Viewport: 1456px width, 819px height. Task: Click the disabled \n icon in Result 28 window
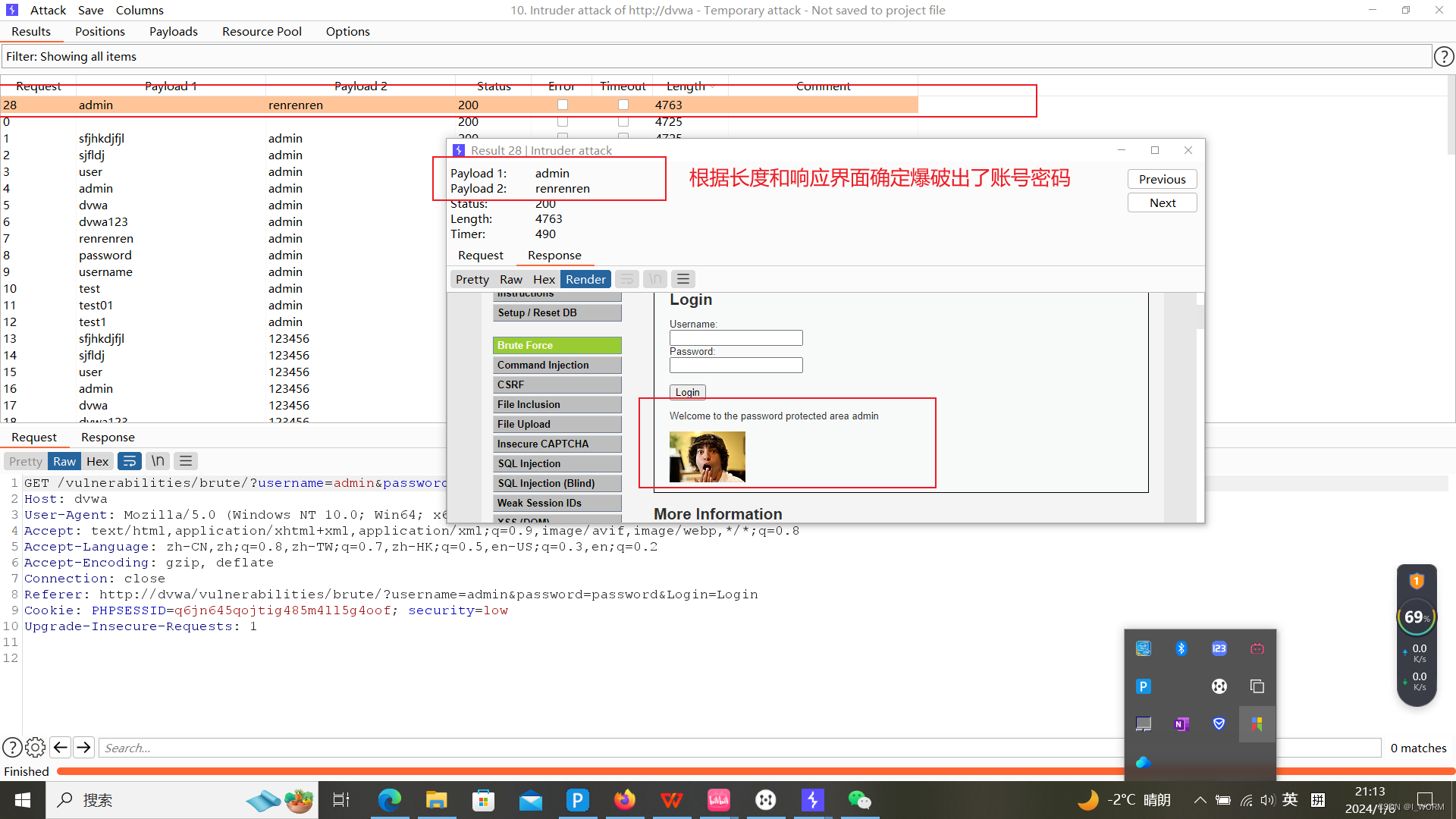(x=655, y=279)
